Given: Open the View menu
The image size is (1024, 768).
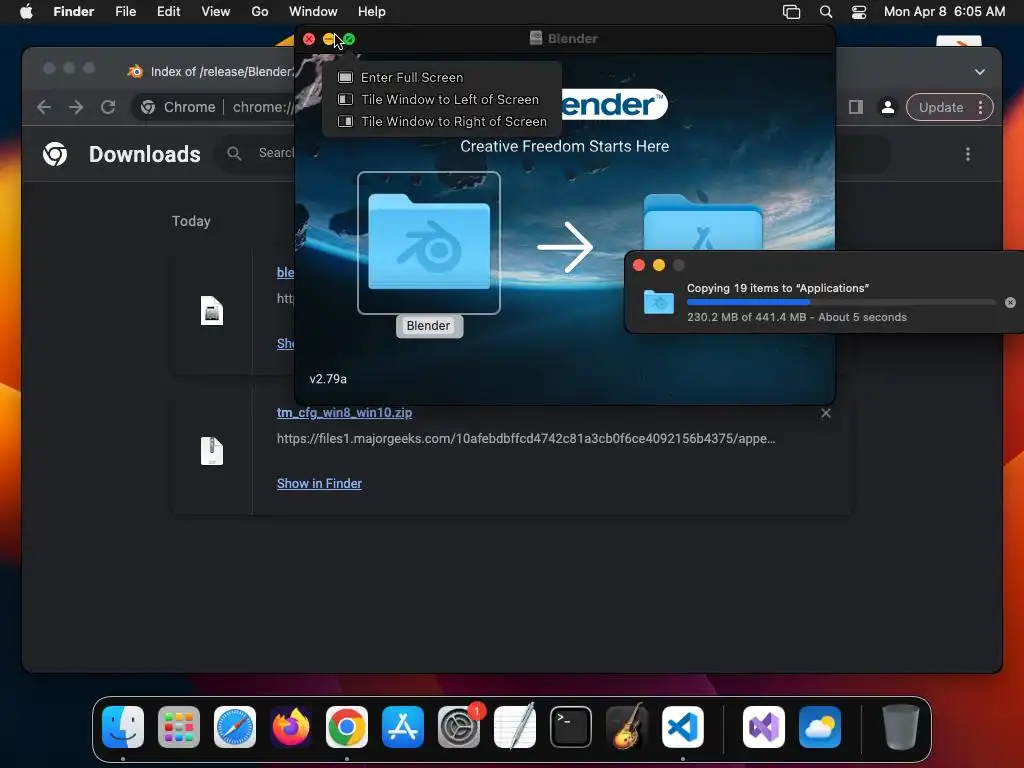Looking at the screenshot, I should click(x=216, y=12).
